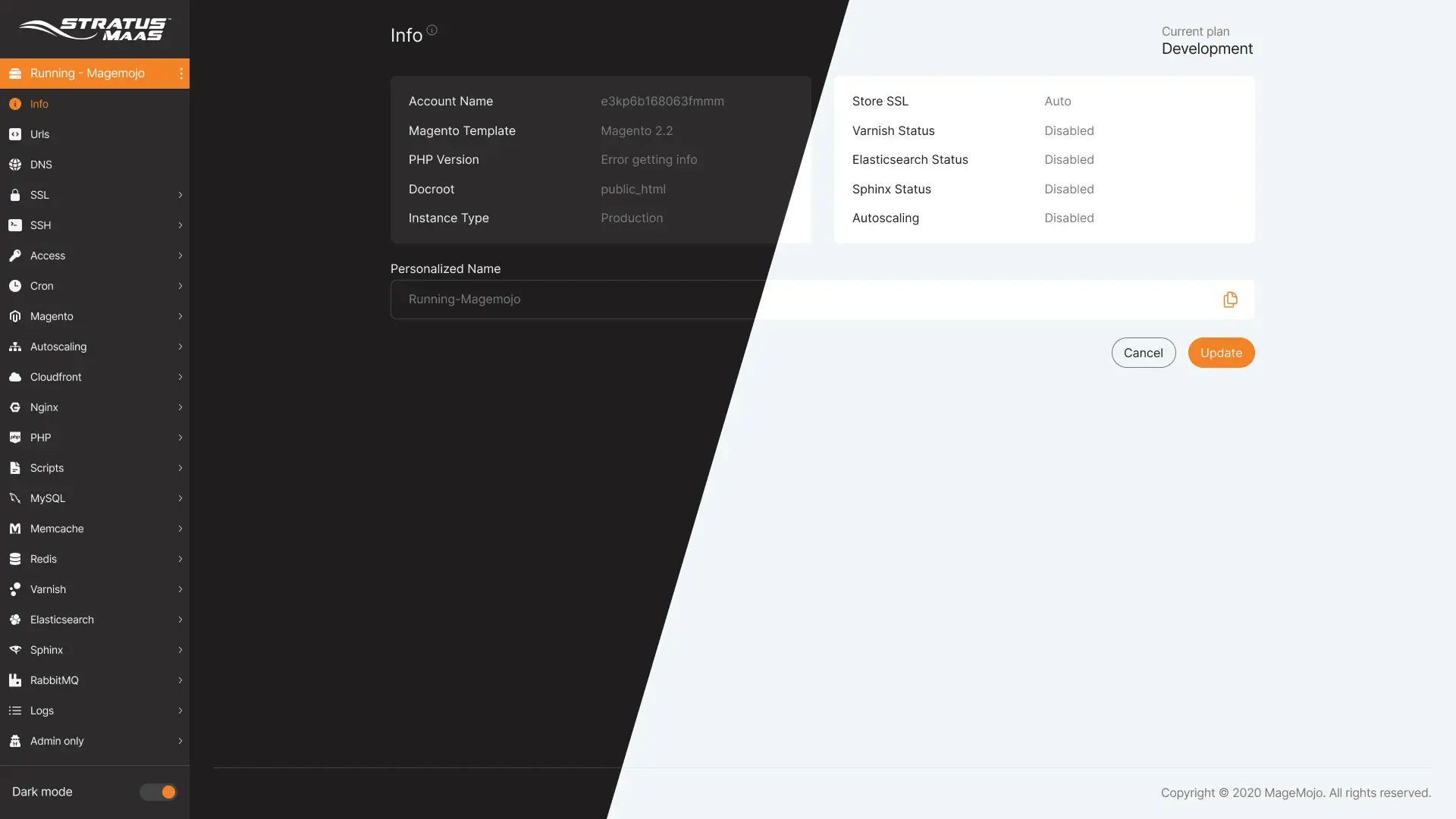Click the RabbitMQ icon
This screenshot has height=819, width=1456.
pyautogui.click(x=15, y=680)
